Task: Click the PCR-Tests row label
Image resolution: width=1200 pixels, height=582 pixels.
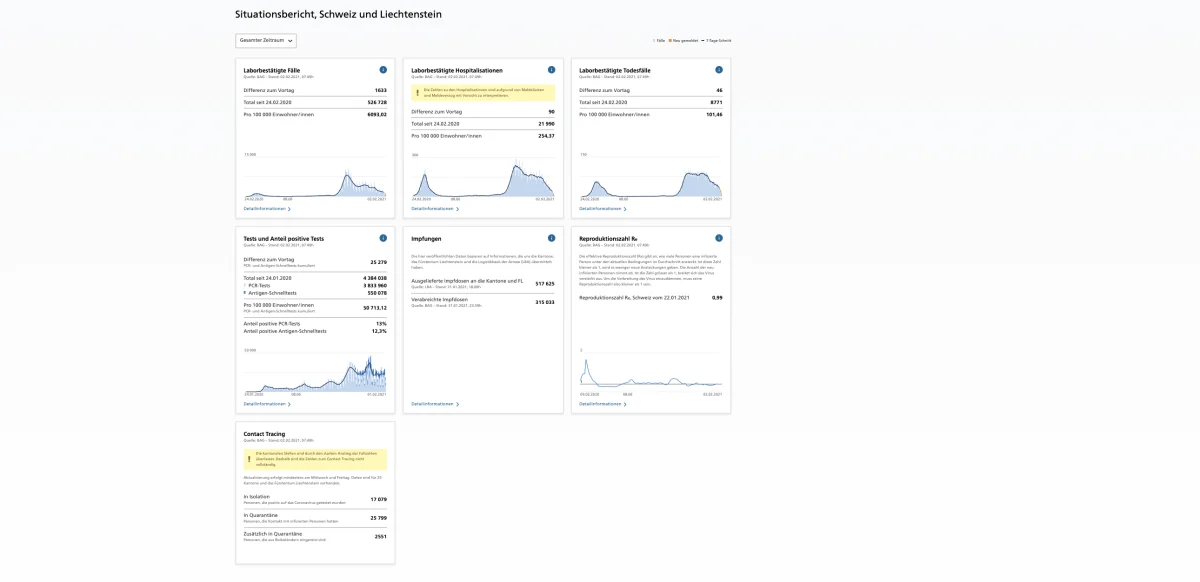Action: [x=259, y=285]
